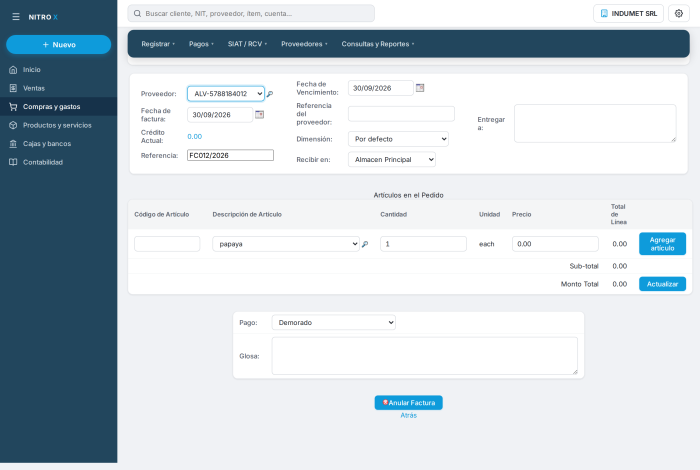Screen dimensions: 700x470
Task: Open the Pago Demorado dropdown
Action: (333, 322)
